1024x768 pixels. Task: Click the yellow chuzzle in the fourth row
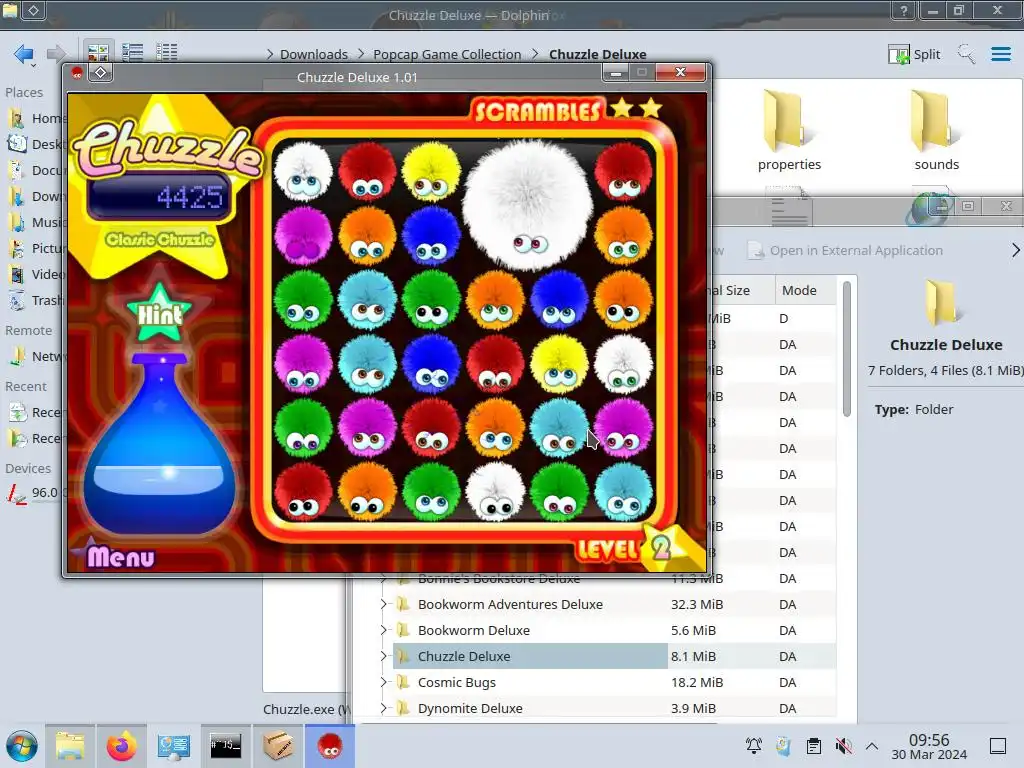click(x=559, y=363)
